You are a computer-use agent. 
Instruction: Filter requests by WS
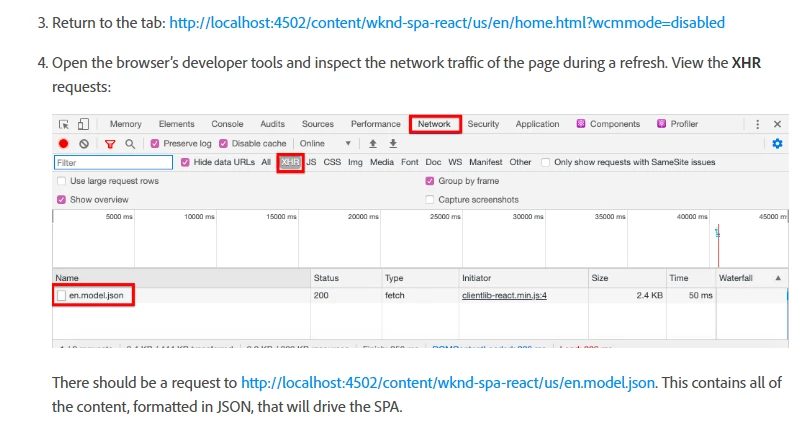click(x=455, y=162)
